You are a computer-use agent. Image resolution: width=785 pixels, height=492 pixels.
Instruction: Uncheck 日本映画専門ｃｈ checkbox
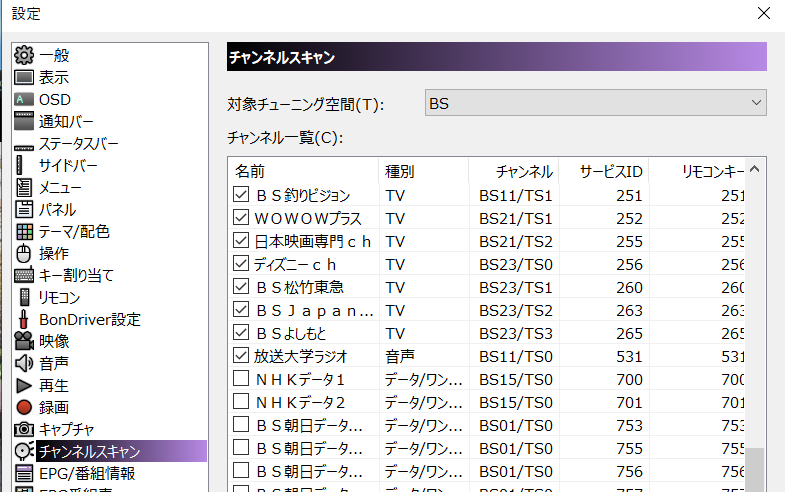coord(241,240)
